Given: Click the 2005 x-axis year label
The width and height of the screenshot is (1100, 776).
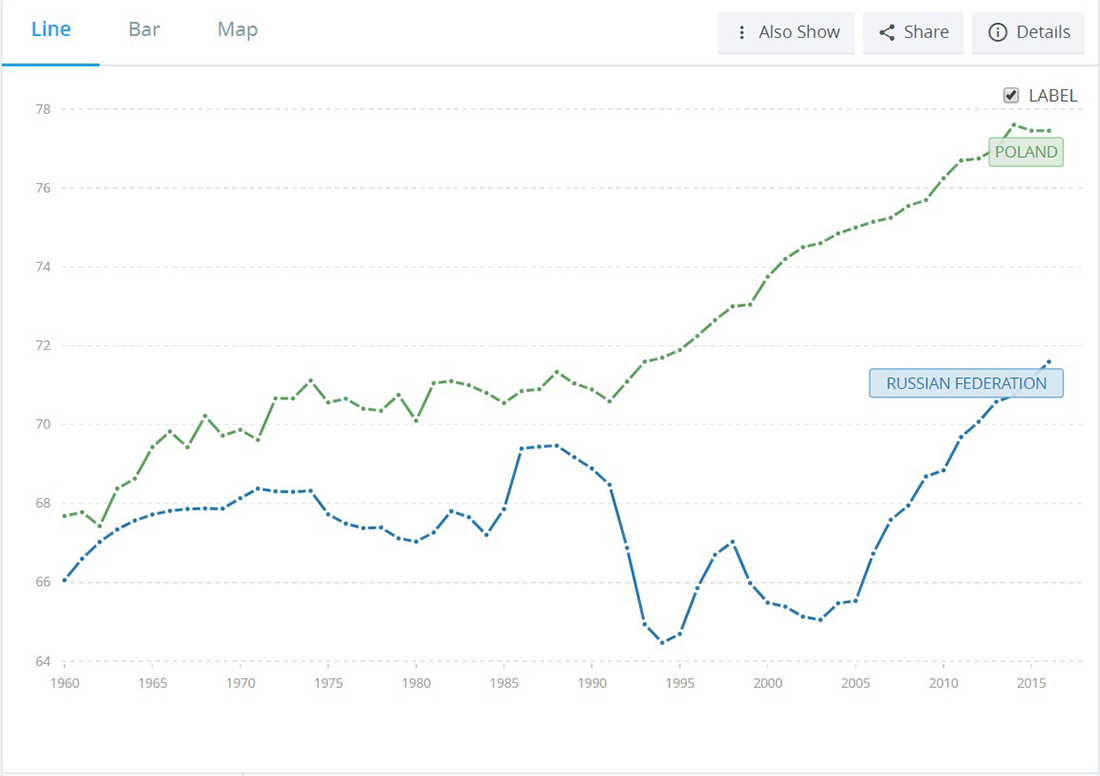Looking at the screenshot, I should pyautogui.click(x=855, y=683).
